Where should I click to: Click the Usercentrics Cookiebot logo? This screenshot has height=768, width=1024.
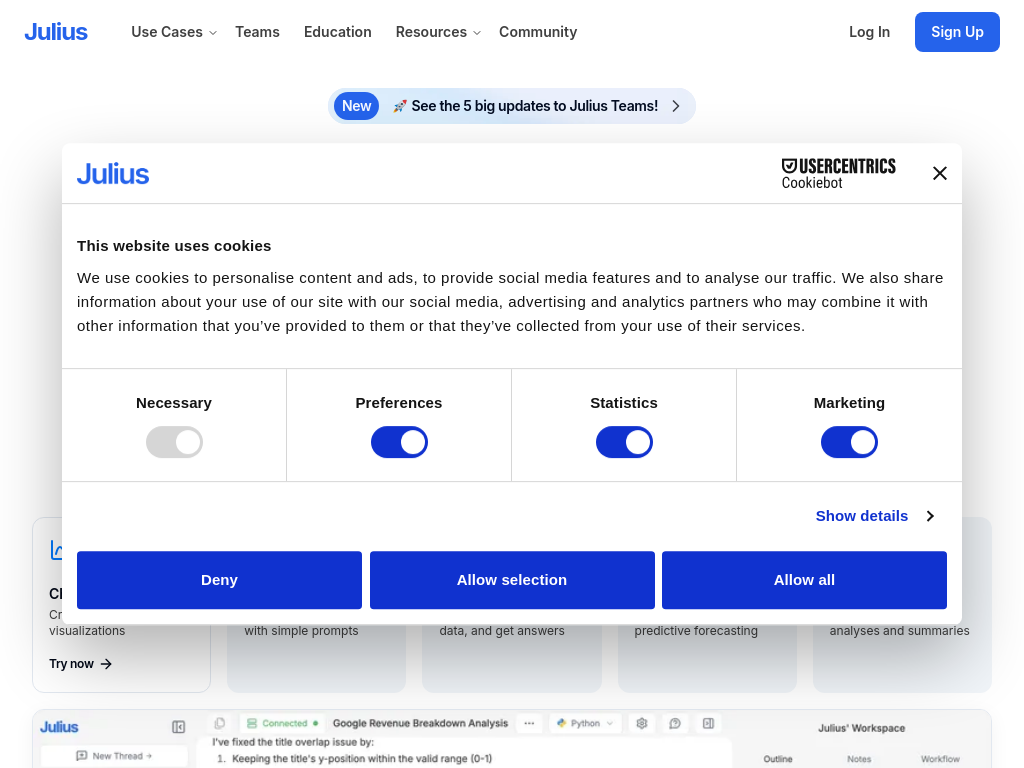839,174
